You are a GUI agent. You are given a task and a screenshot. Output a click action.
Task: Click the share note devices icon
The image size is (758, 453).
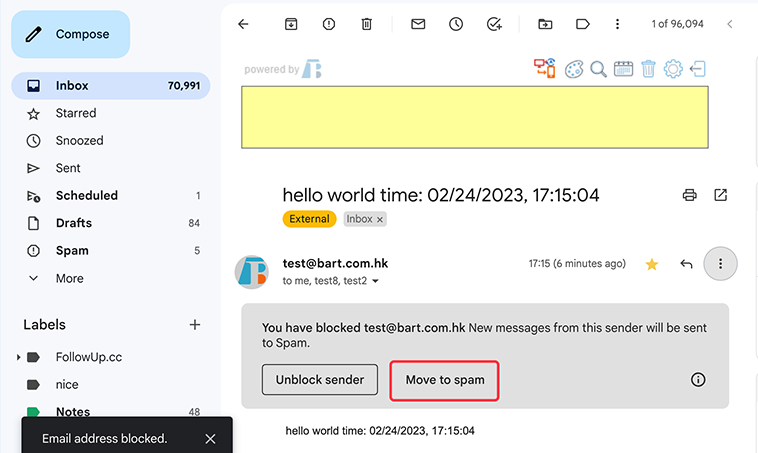(x=544, y=69)
